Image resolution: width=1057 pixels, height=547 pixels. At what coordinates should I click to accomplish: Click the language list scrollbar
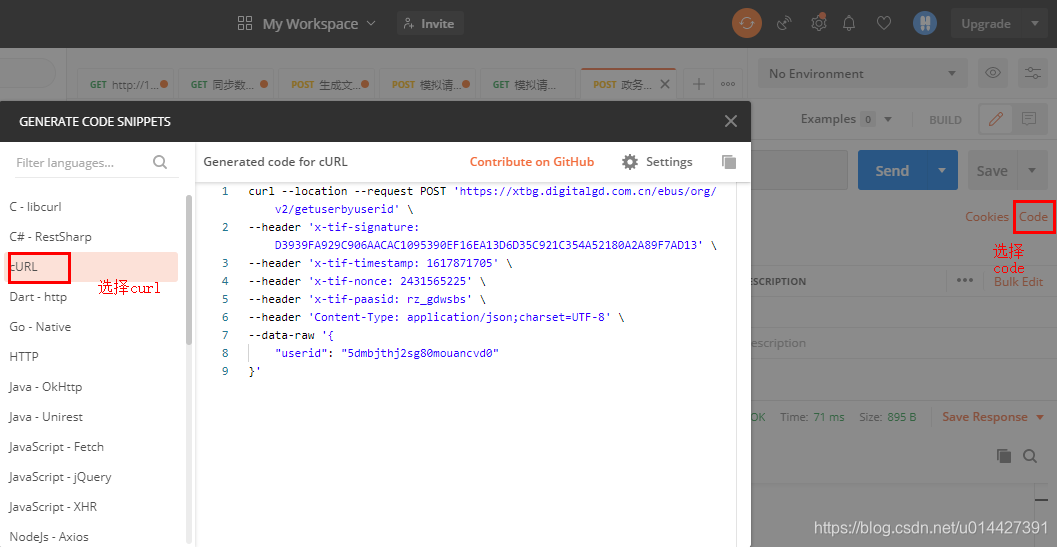189,270
